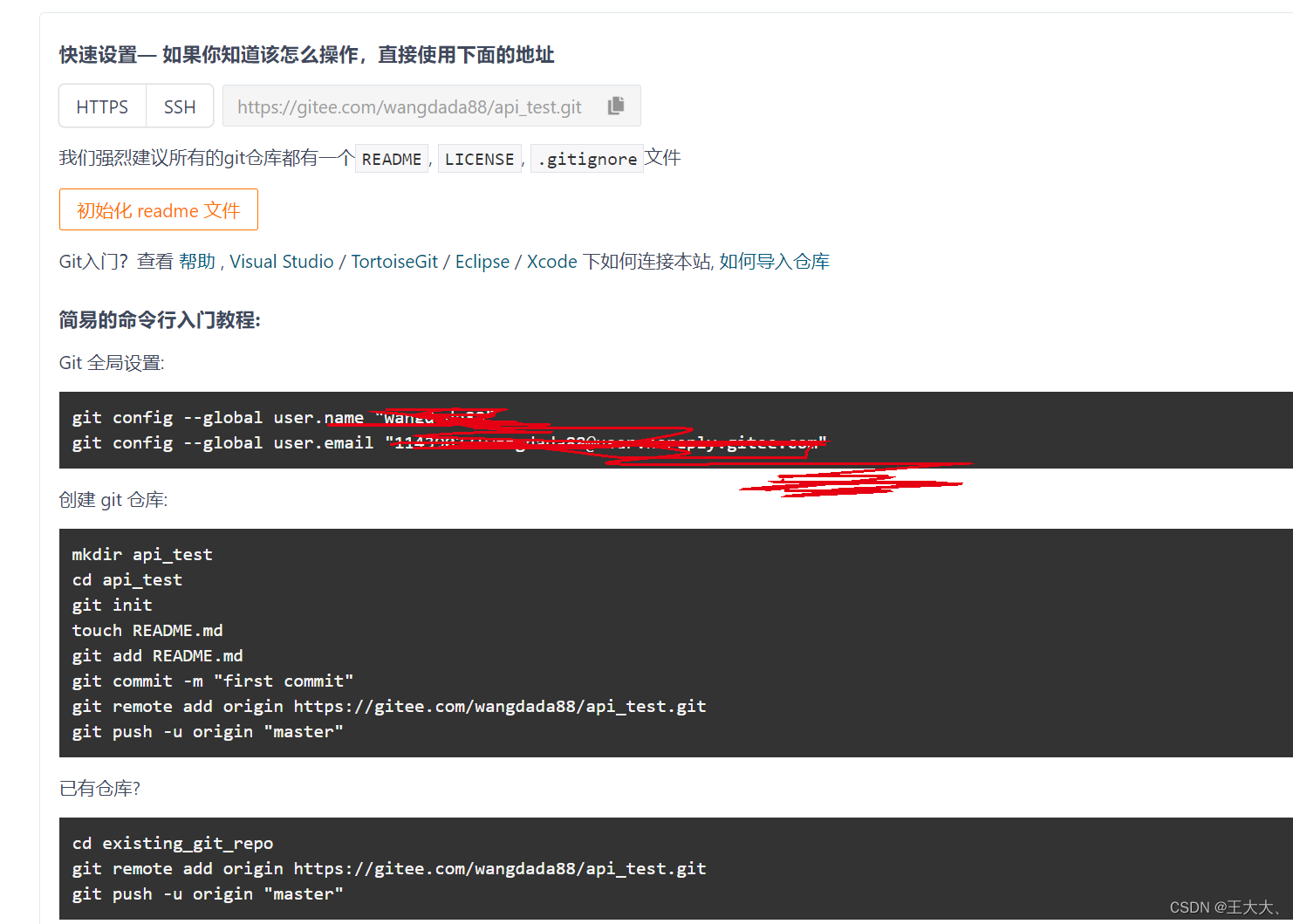Screen dimensions: 1293x924
Task: Click the 'cd existing_git_repo' command line
Action: [173, 843]
